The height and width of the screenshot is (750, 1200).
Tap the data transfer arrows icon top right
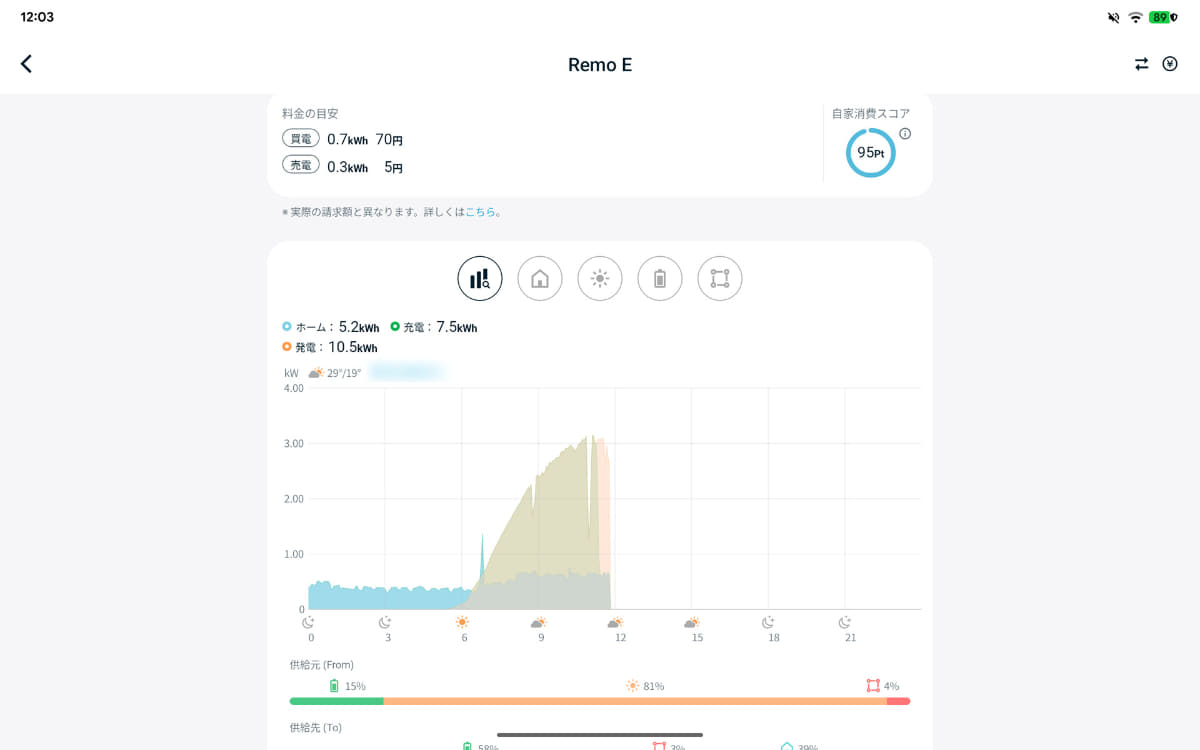pyautogui.click(x=1141, y=63)
